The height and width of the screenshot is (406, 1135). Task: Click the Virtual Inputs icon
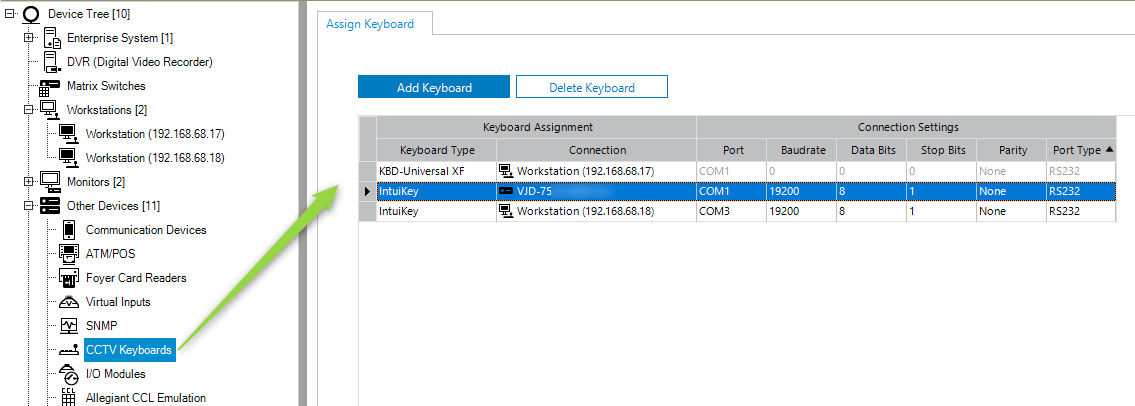point(69,302)
